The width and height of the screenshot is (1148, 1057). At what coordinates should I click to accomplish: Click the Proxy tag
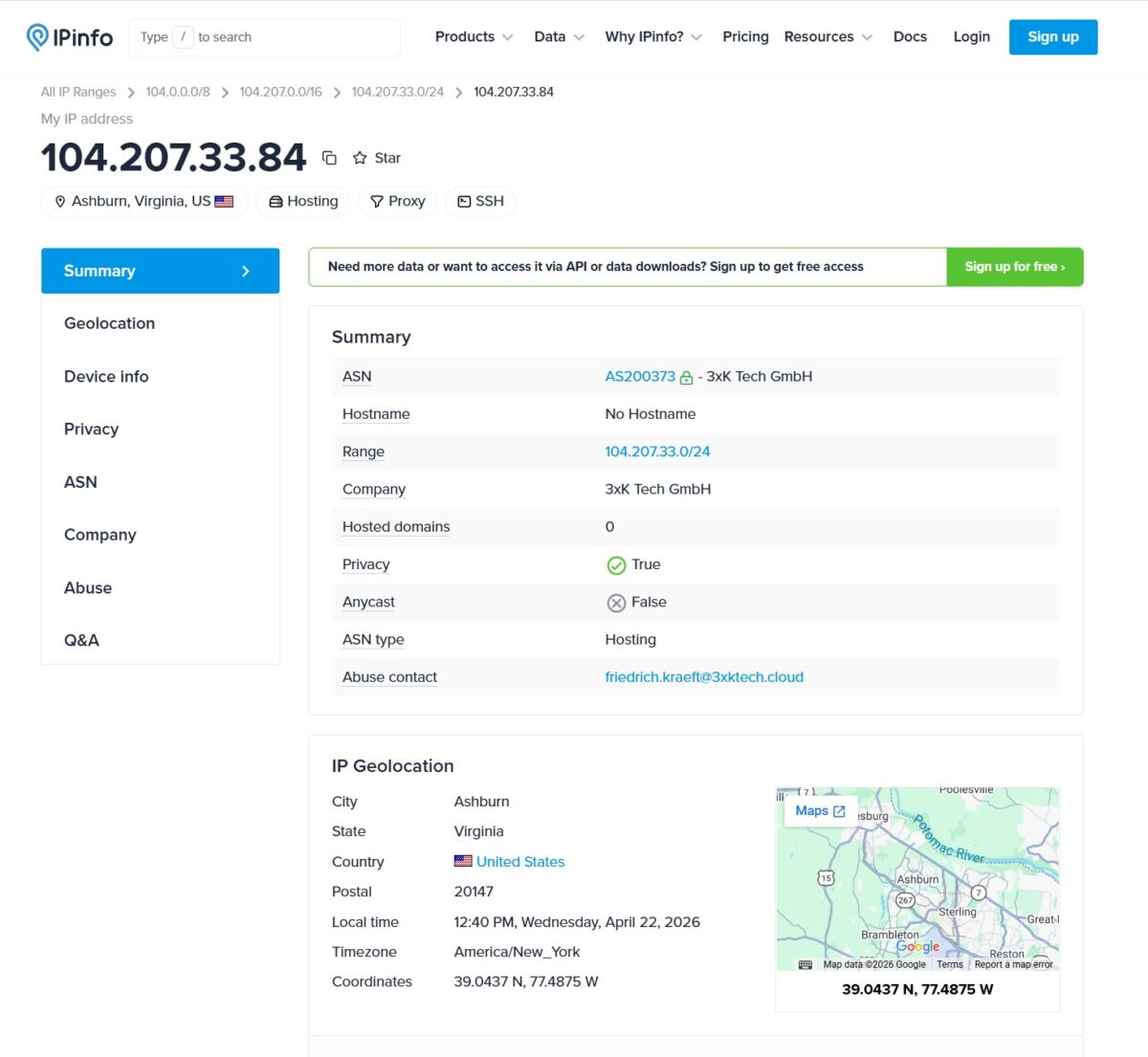398,202
